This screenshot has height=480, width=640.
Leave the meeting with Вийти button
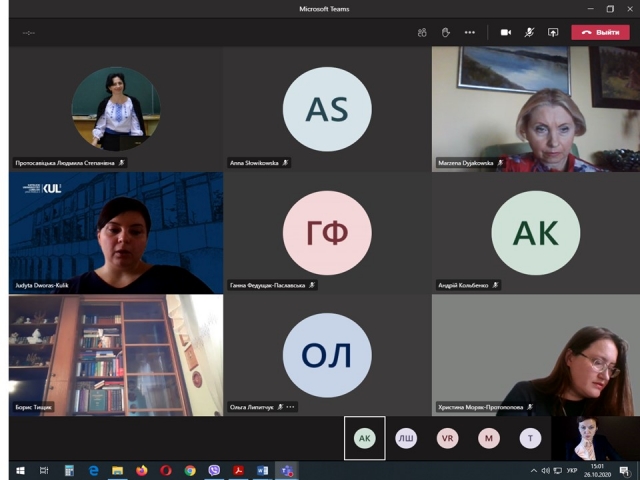tap(600, 32)
